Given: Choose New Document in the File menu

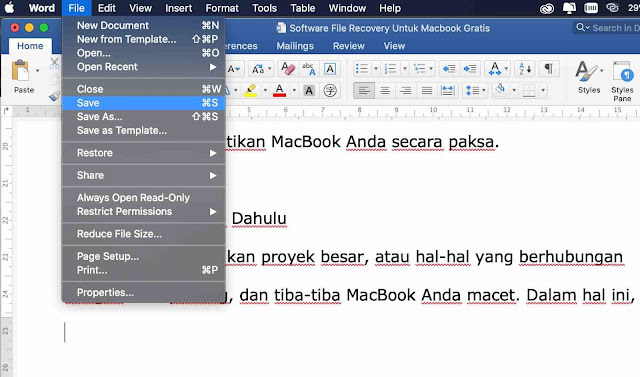Looking at the screenshot, I should (144, 25).
